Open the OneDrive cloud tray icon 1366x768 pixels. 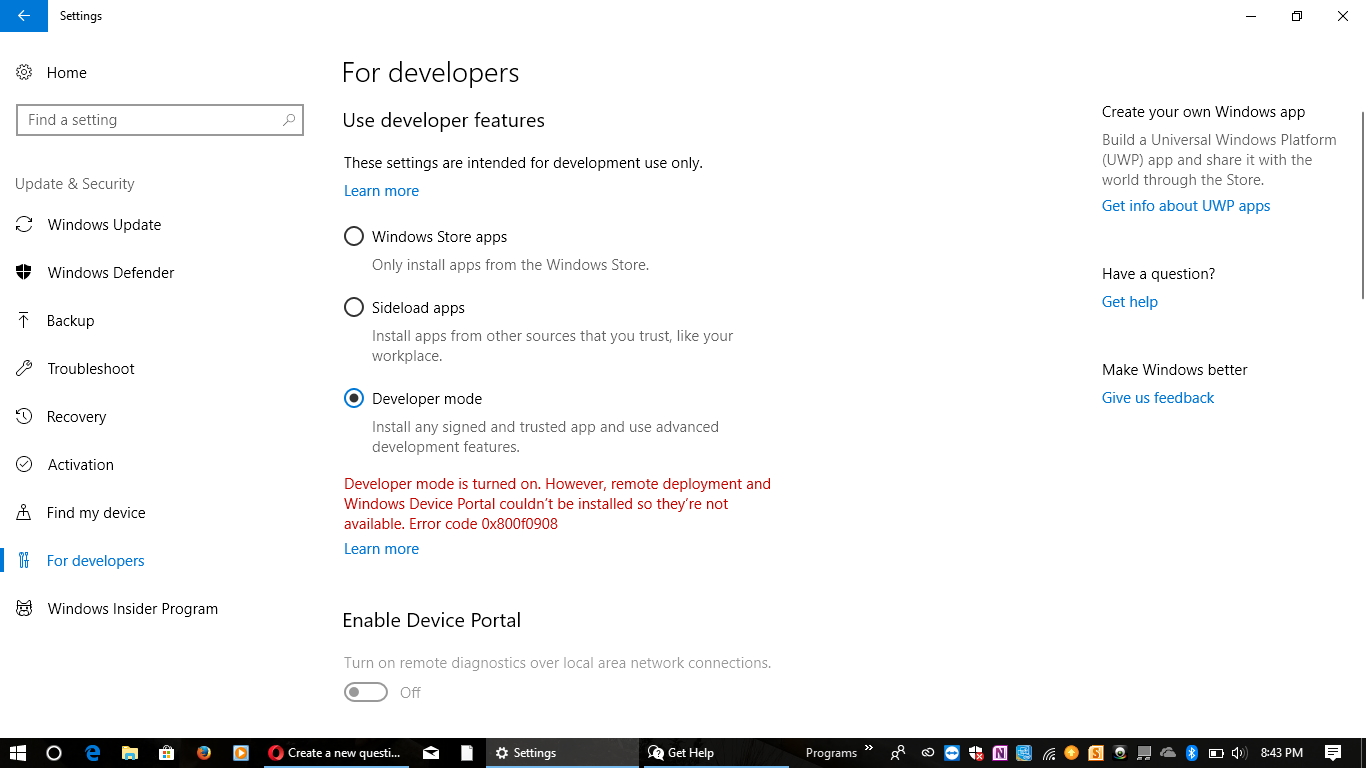1168,753
